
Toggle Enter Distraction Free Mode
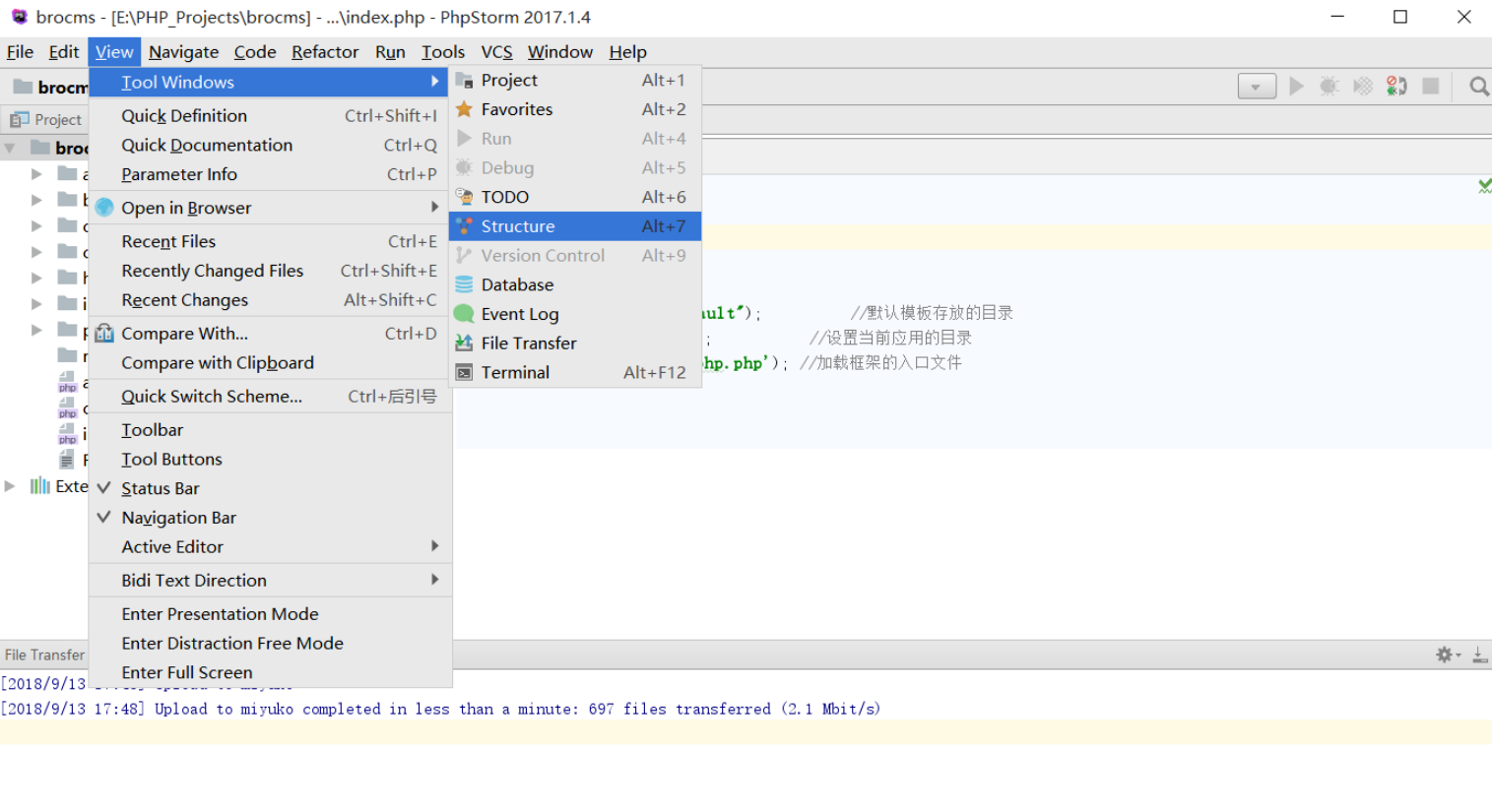(x=271, y=643)
